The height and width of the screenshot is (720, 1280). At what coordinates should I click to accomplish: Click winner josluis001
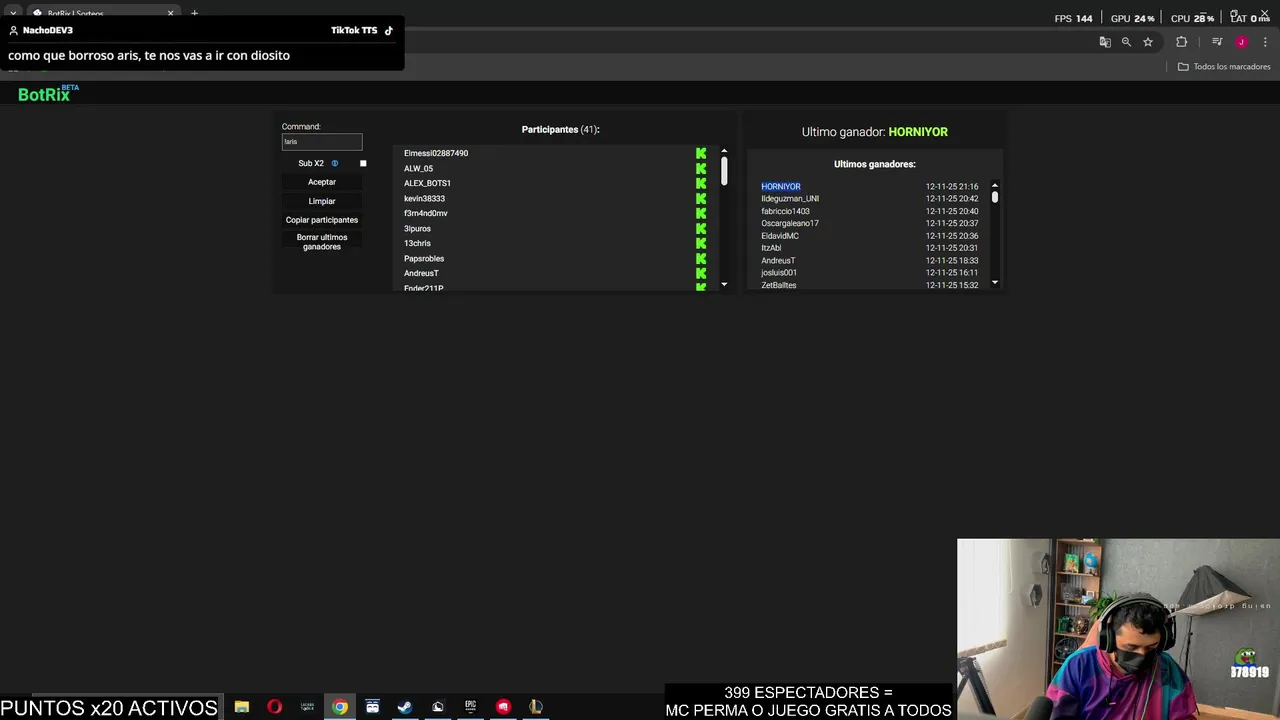point(779,272)
